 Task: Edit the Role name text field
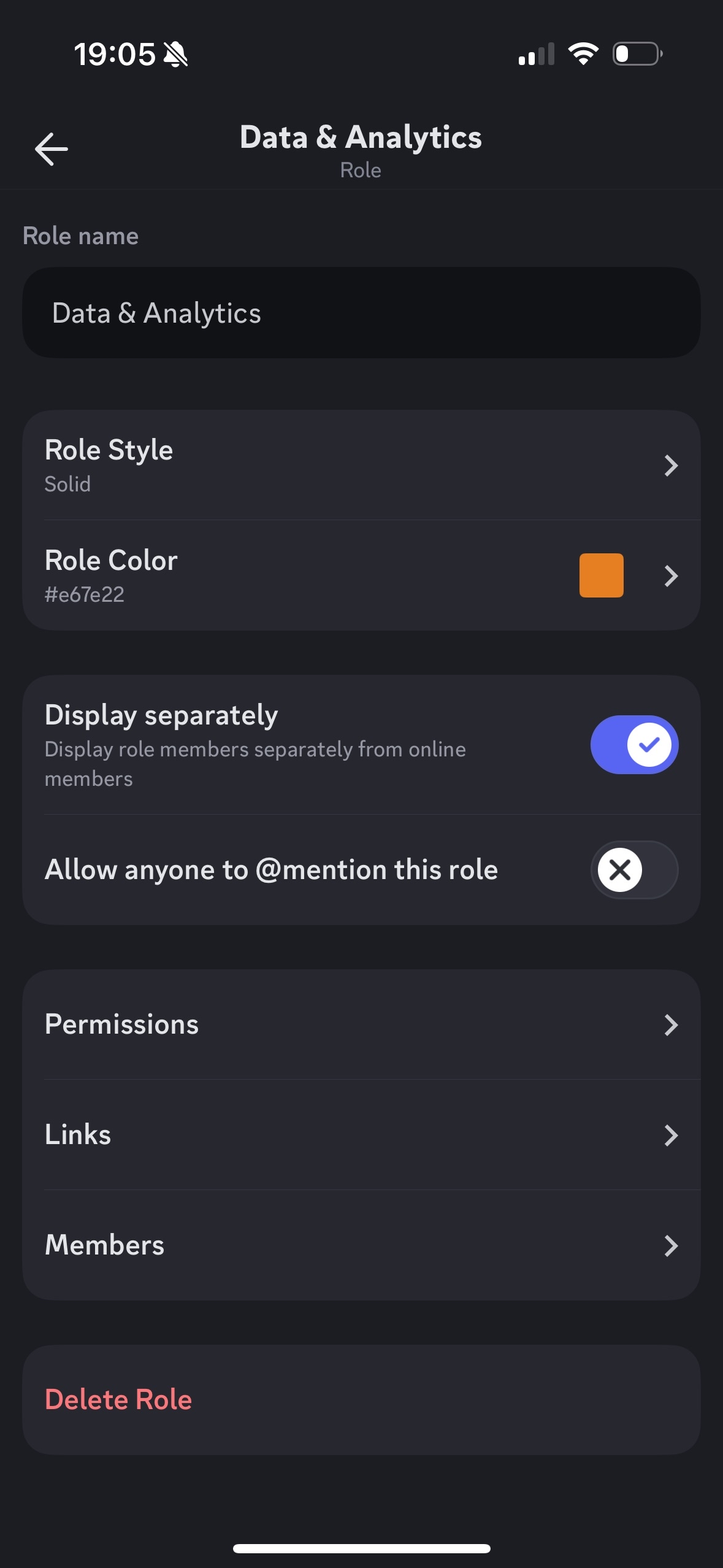click(x=361, y=313)
